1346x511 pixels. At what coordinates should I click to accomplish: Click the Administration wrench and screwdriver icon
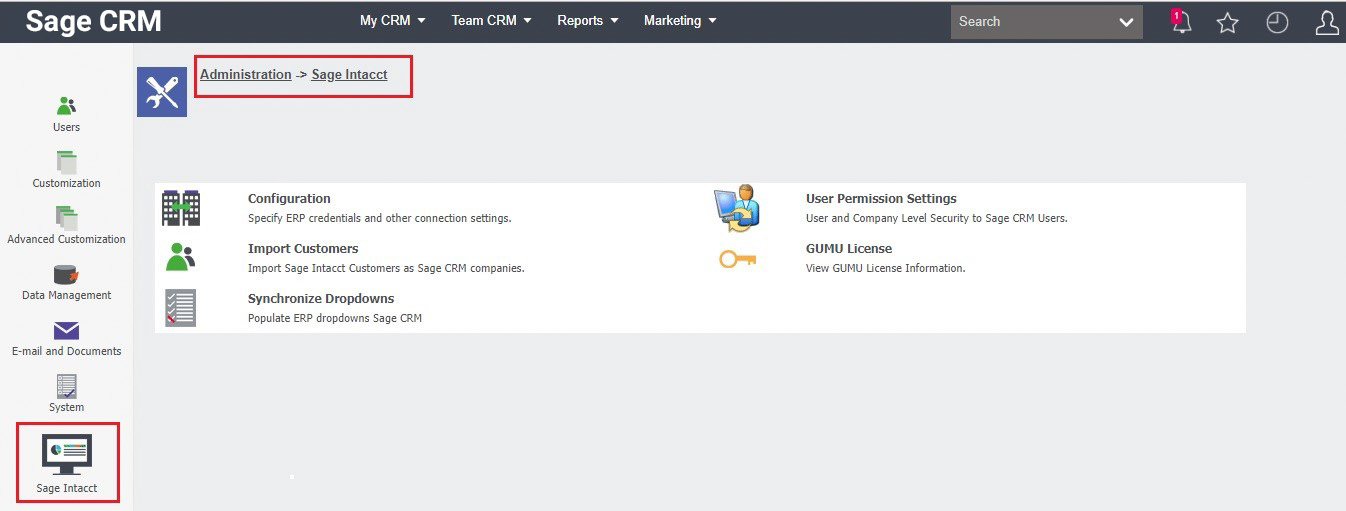tap(162, 92)
